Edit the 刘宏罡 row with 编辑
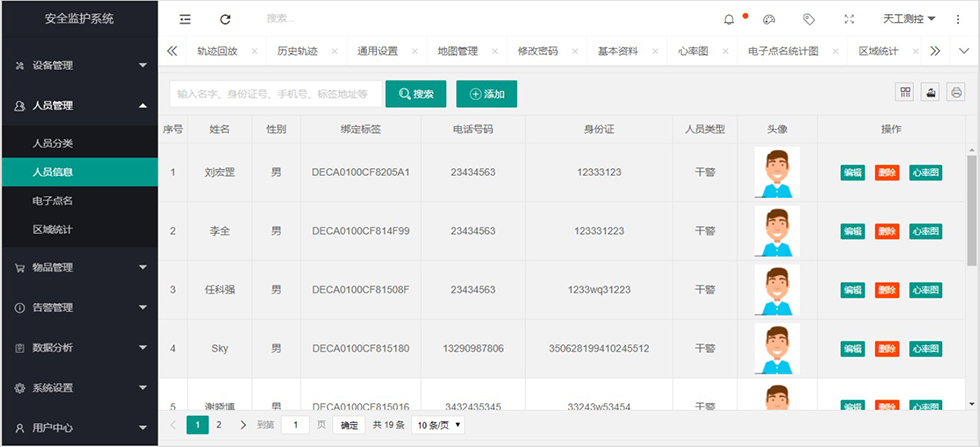Screen dimensions: 980x447 pyautogui.click(x=852, y=173)
